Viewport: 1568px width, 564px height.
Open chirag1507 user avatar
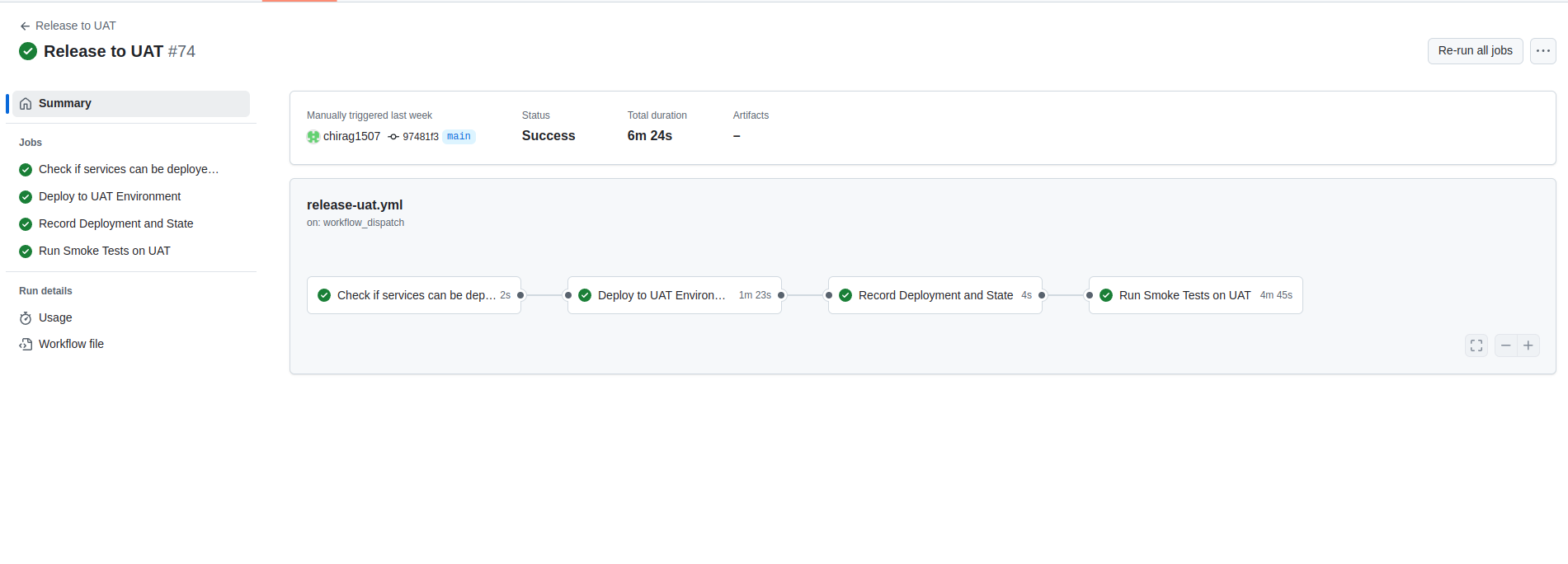click(x=313, y=137)
